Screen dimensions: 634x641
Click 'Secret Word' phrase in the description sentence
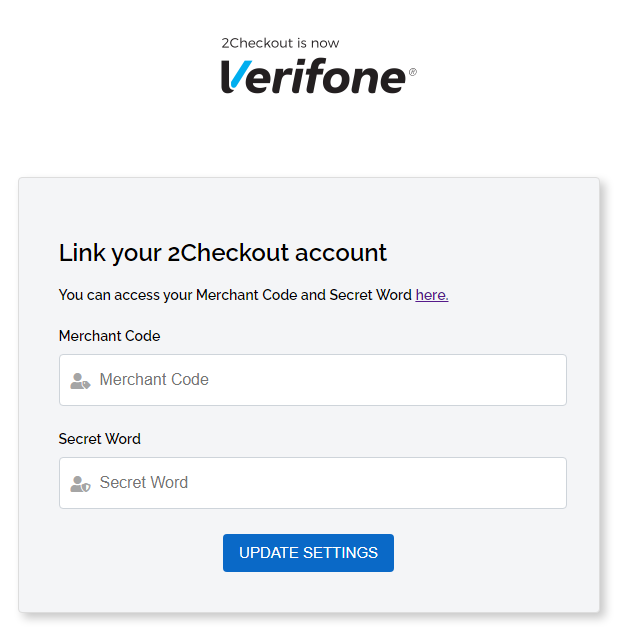pyautogui.click(x=370, y=295)
